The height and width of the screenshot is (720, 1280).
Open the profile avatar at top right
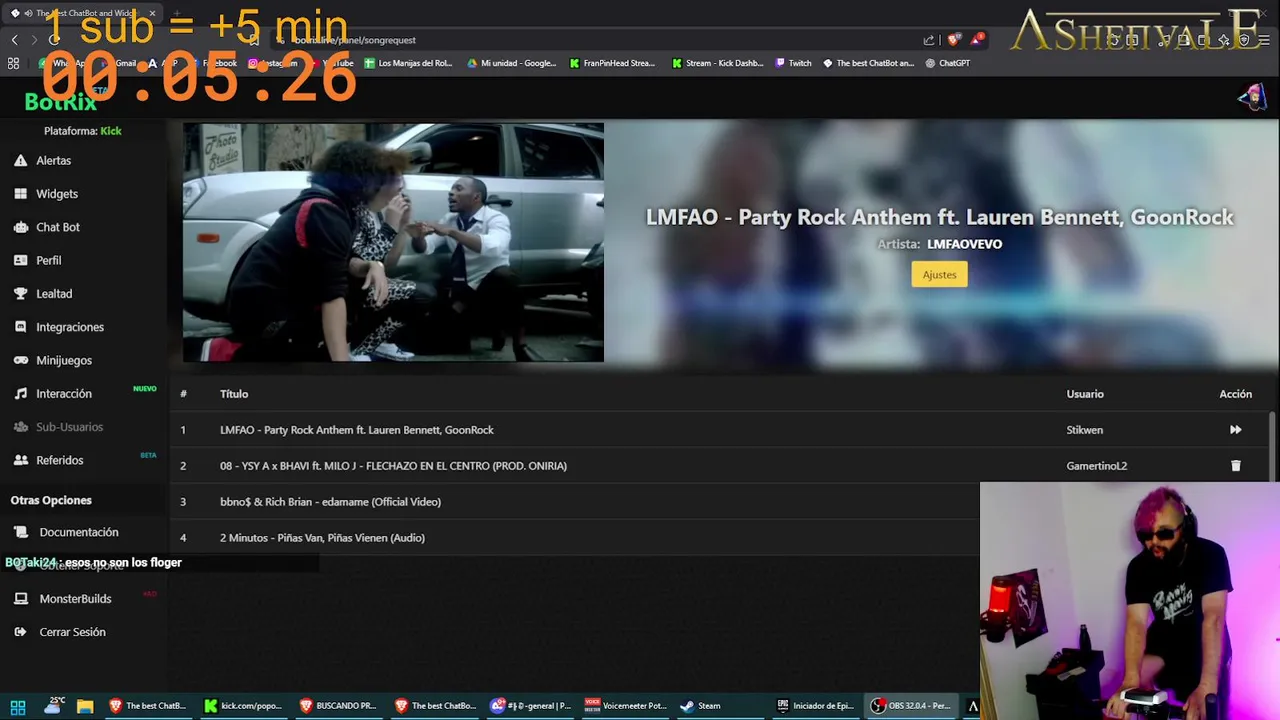tap(1252, 97)
